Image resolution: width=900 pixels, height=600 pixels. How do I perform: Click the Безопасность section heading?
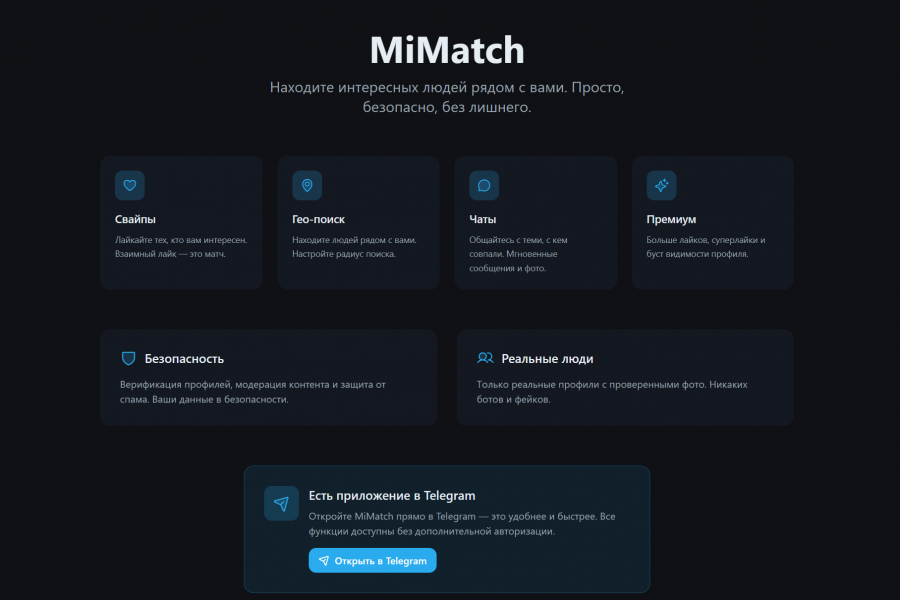coord(184,358)
